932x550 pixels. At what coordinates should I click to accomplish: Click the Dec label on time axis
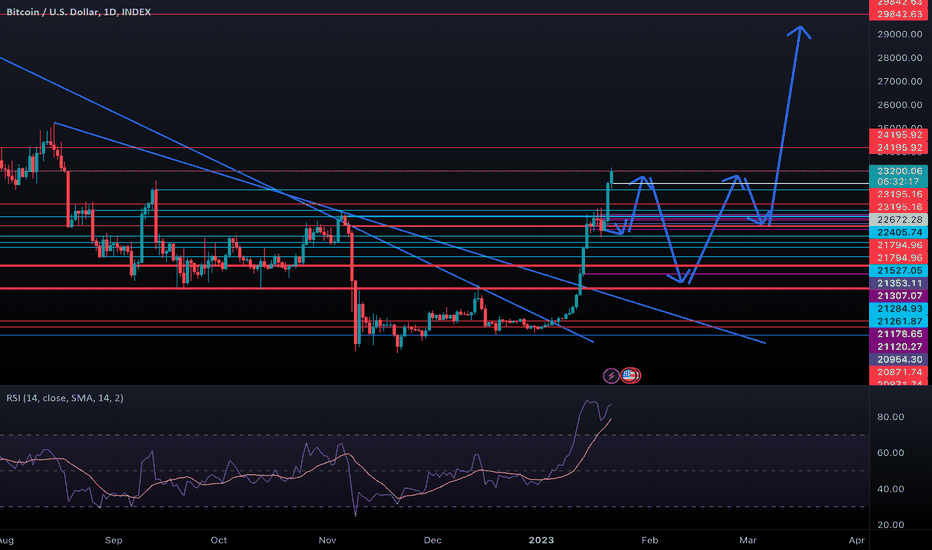[x=432, y=540]
